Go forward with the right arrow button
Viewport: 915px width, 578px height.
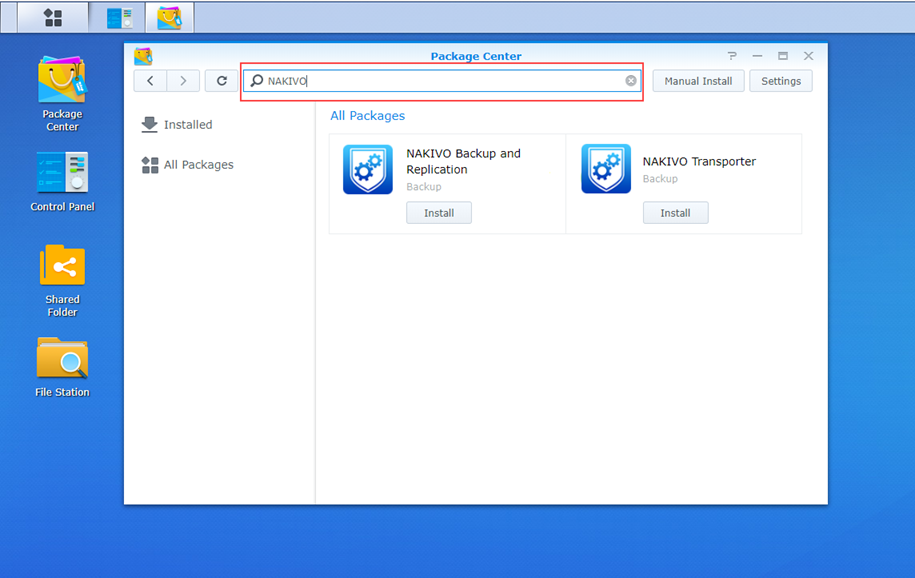183,81
